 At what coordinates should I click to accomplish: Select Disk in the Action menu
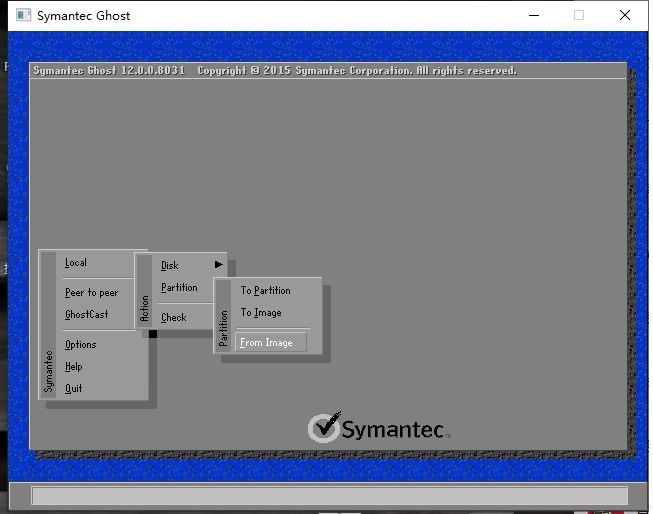(x=170, y=266)
